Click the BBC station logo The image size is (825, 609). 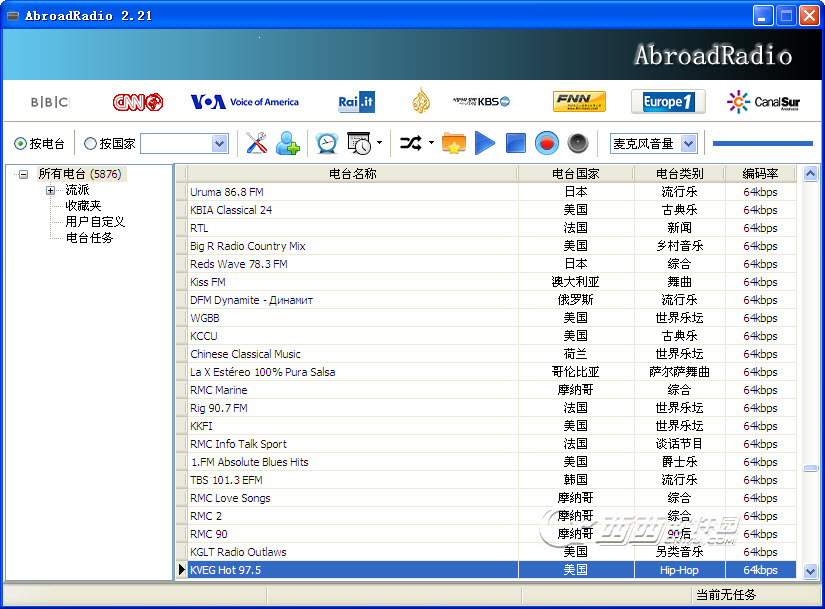(50, 102)
